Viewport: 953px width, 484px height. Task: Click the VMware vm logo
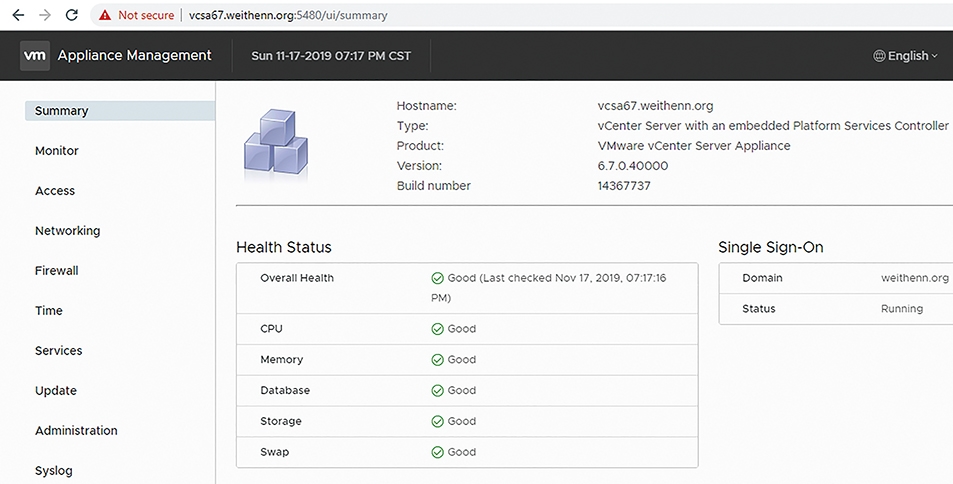pos(35,55)
